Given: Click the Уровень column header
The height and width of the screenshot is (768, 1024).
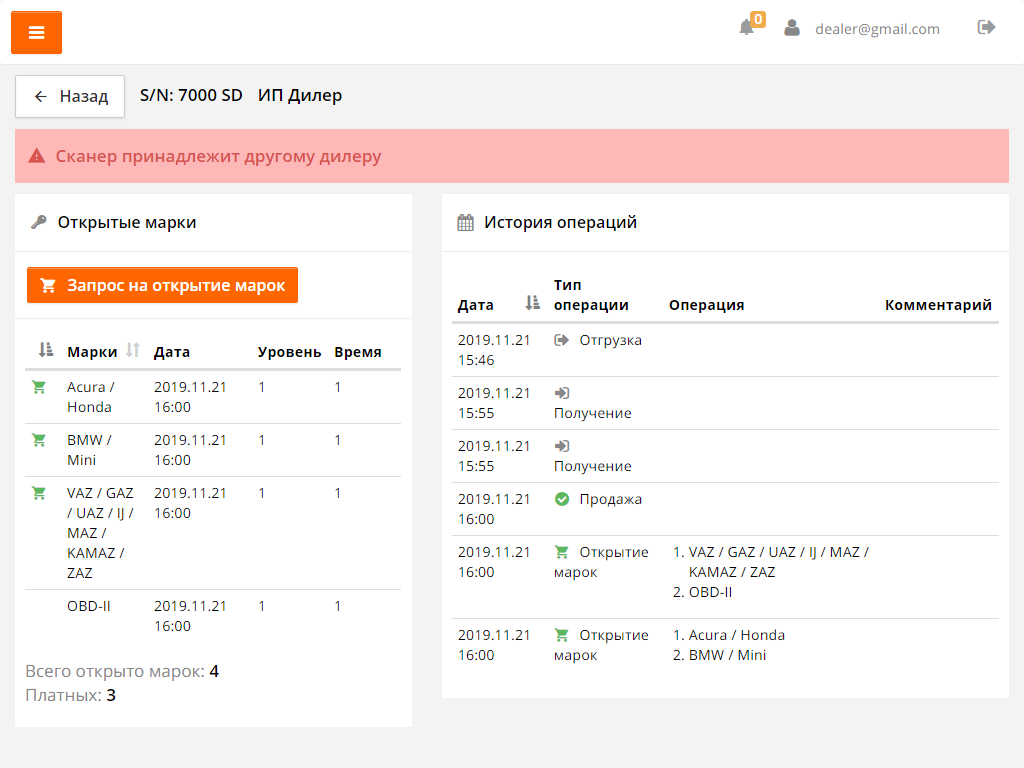Looking at the screenshot, I should click(289, 352).
